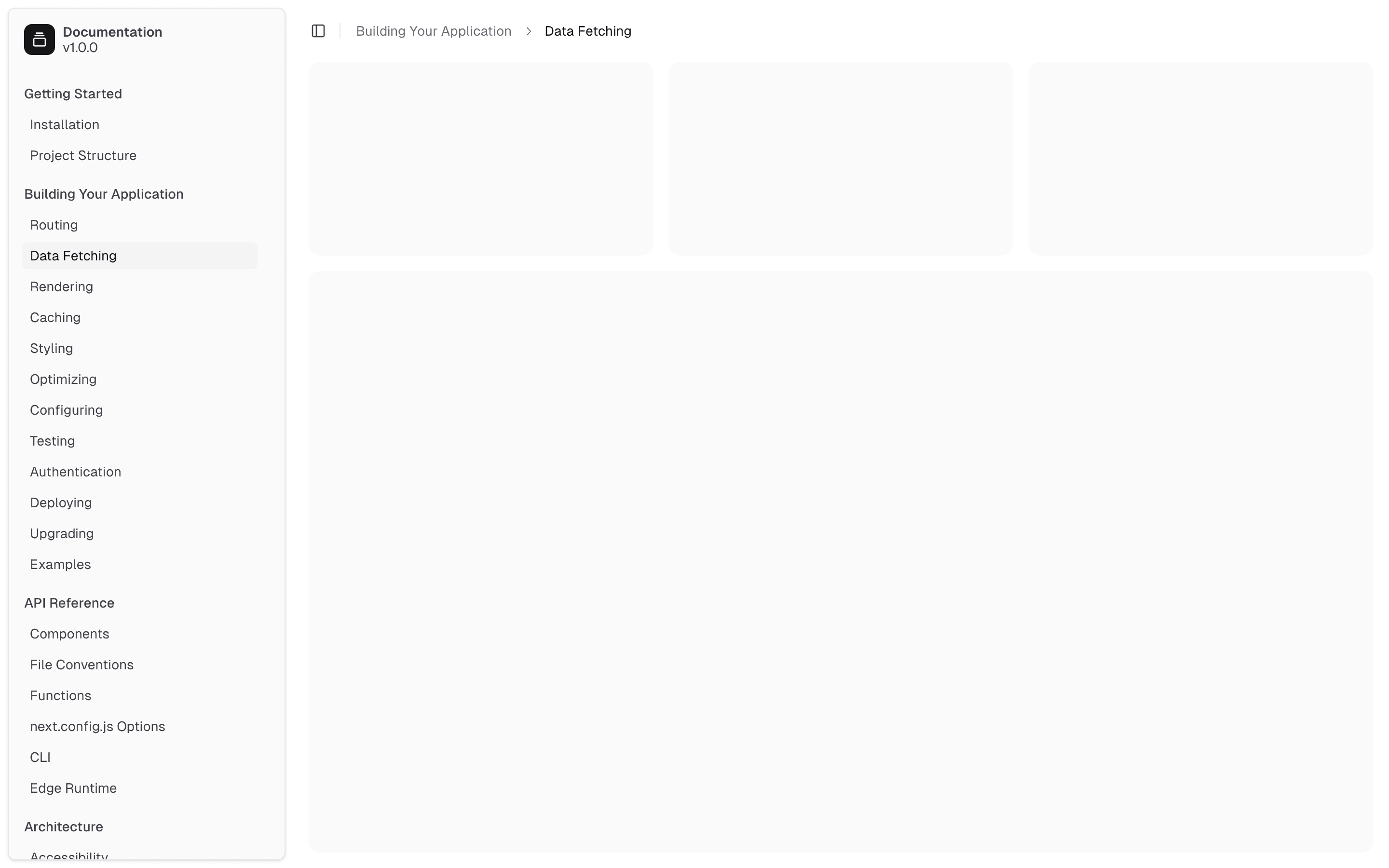Screen dimensions: 1389x868
Task: Select the Routing sidebar item
Action: (54, 225)
